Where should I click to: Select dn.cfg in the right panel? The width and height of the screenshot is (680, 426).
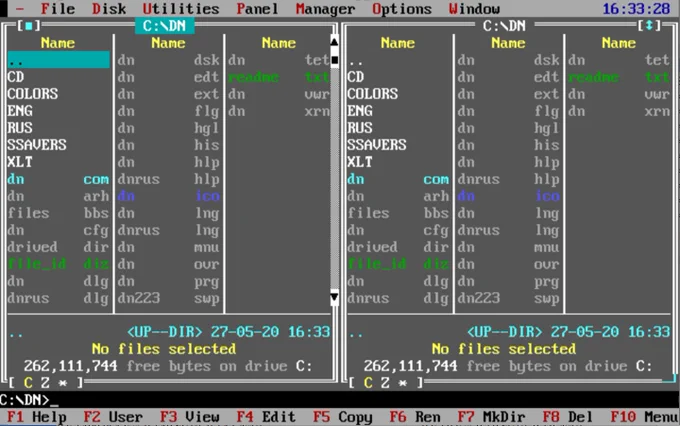(398, 230)
